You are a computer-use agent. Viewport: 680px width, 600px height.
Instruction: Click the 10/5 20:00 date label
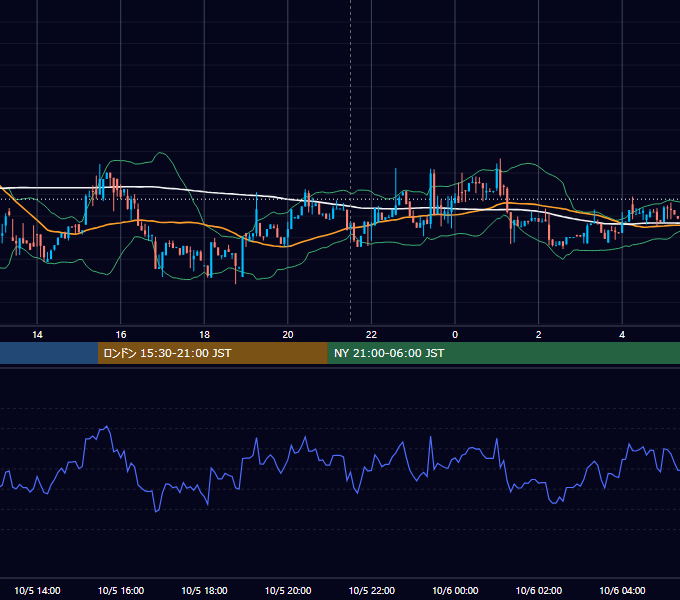click(x=288, y=590)
